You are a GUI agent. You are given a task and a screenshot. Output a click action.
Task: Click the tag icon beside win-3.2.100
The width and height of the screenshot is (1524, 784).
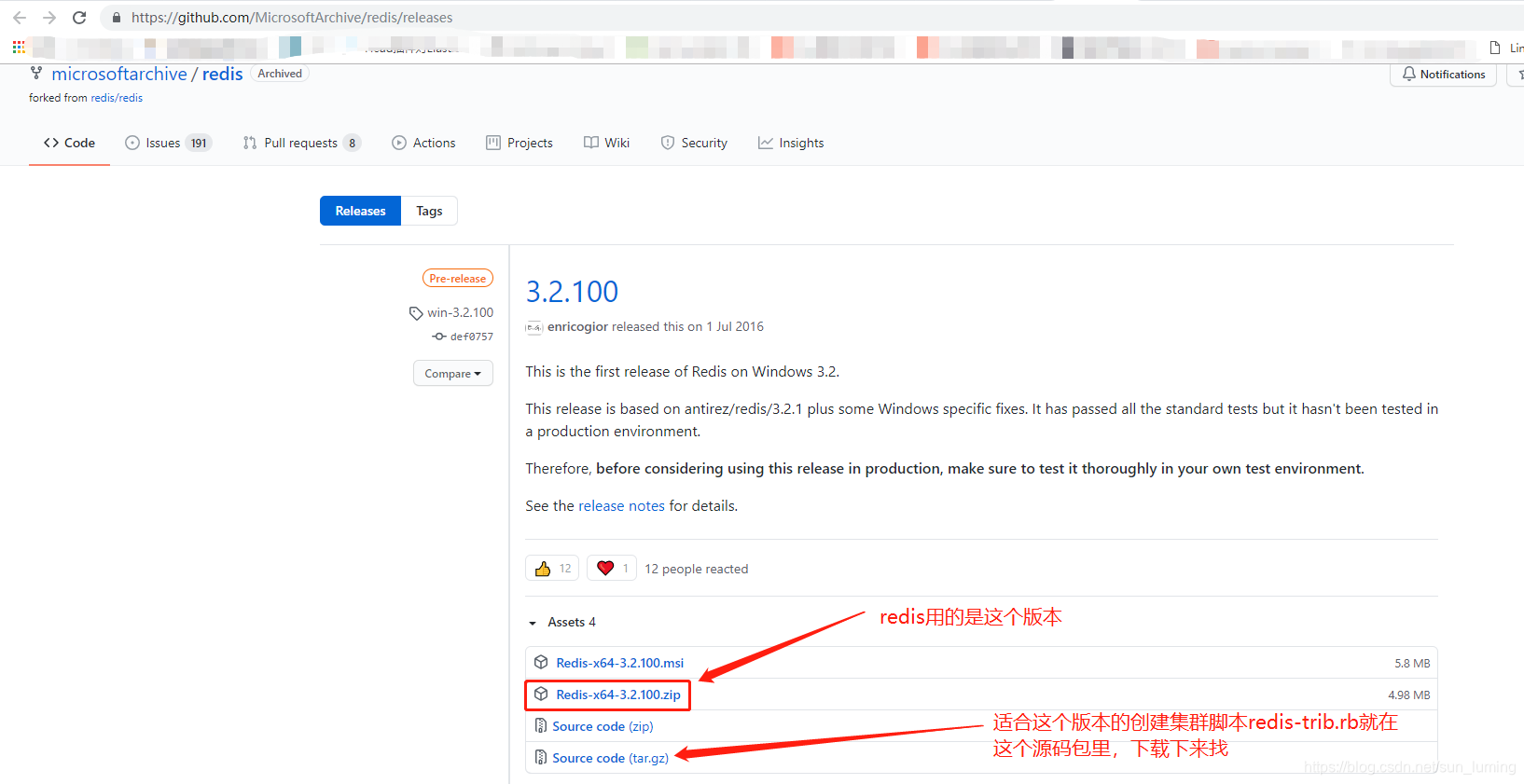click(x=416, y=313)
